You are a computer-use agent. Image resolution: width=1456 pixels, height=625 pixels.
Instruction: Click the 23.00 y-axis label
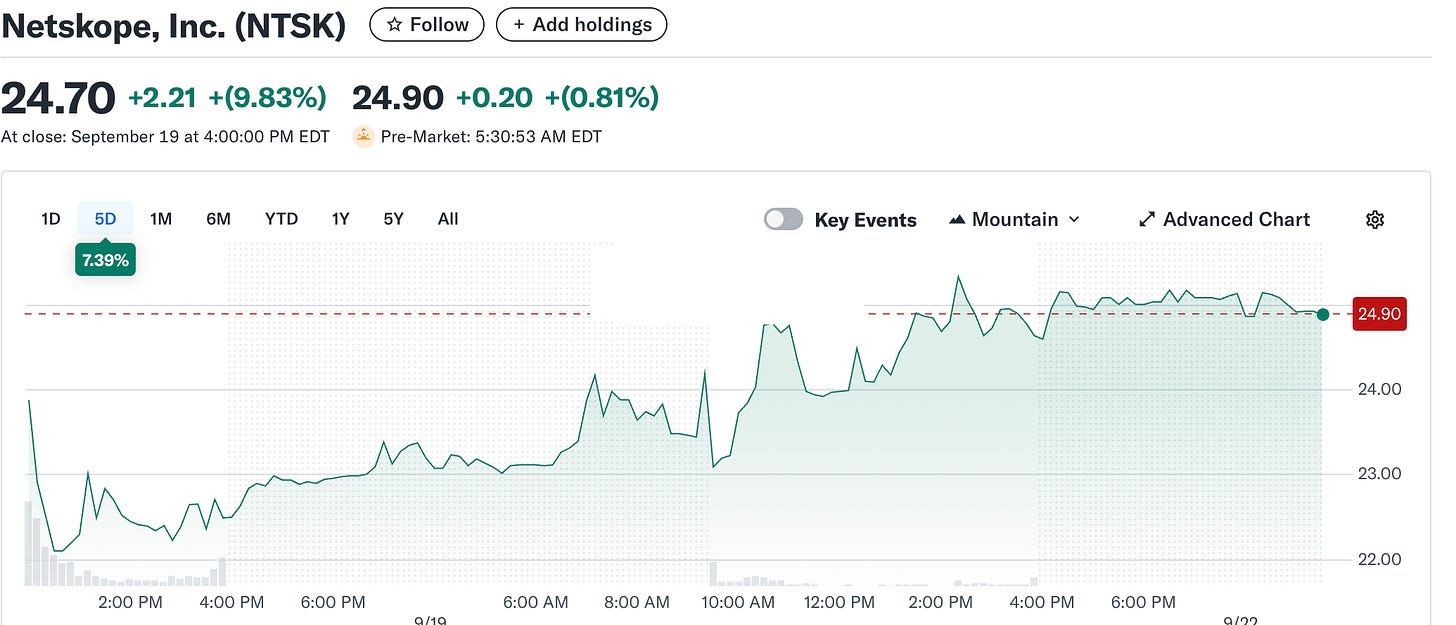pyautogui.click(x=1378, y=474)
